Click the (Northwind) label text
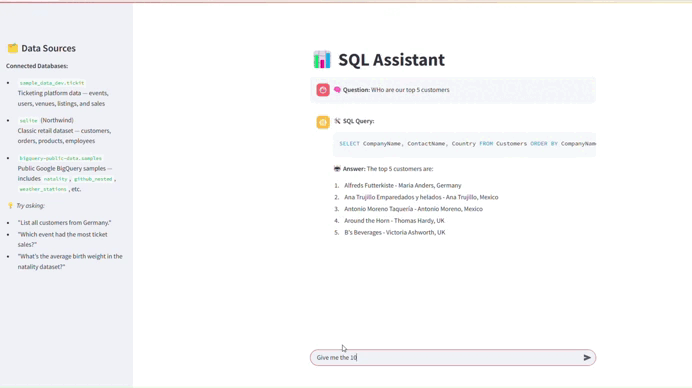692x388 pixels. [x=57, y=120]
